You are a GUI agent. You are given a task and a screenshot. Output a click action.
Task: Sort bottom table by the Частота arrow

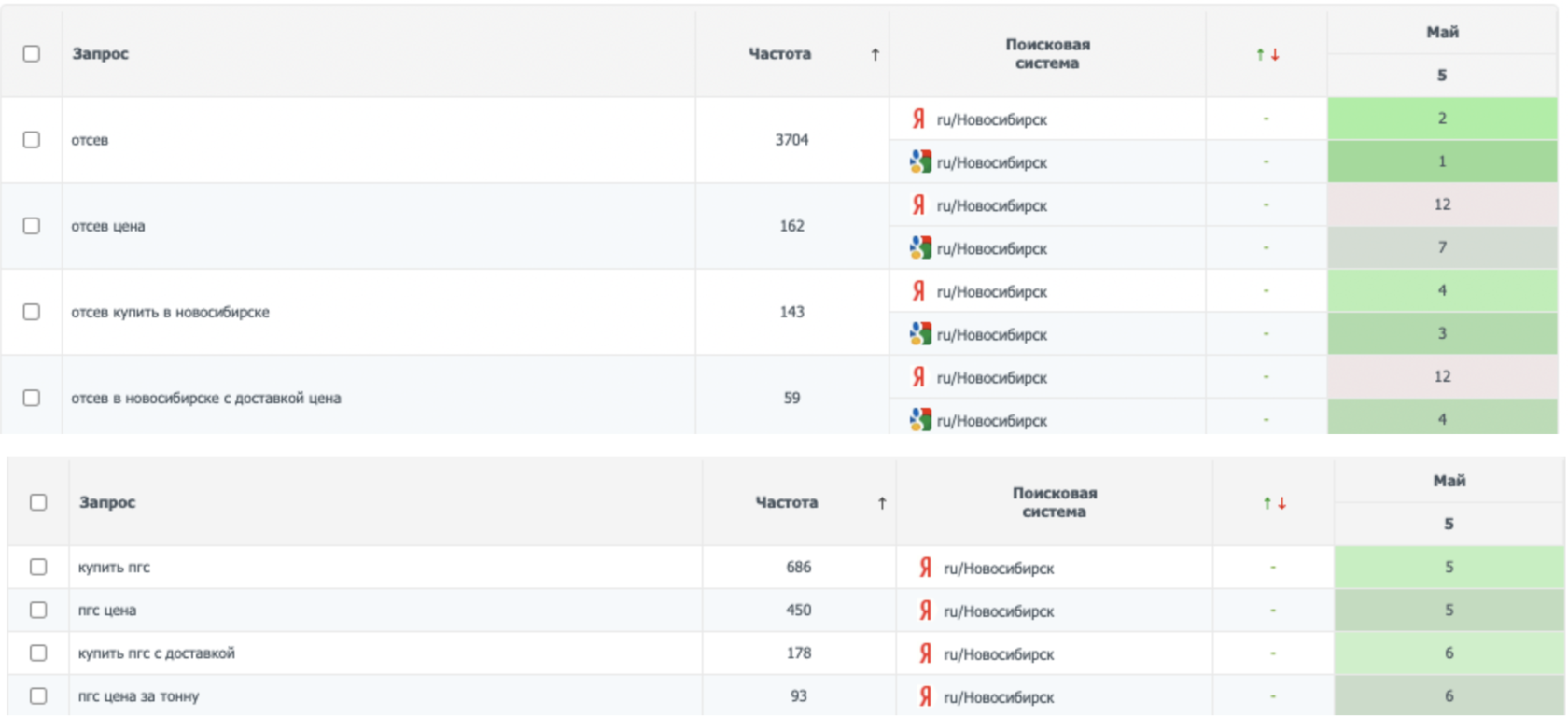click(x=881, y=503)
